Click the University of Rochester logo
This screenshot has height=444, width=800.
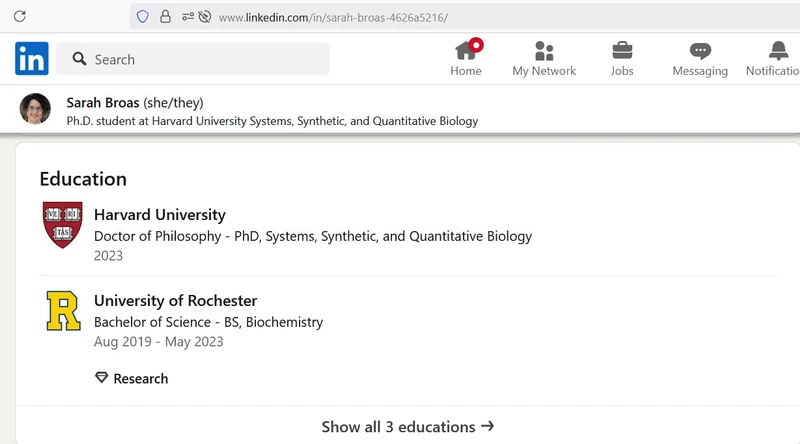pyautogui.click(x=63, y=311)
